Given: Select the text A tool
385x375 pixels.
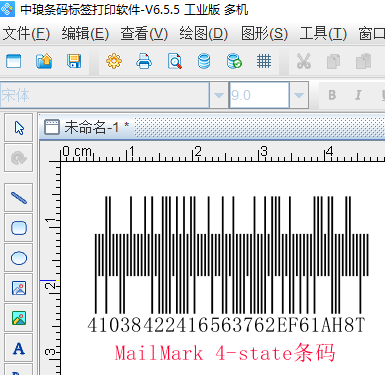Looking at the screenshot, I should point(19,348).
